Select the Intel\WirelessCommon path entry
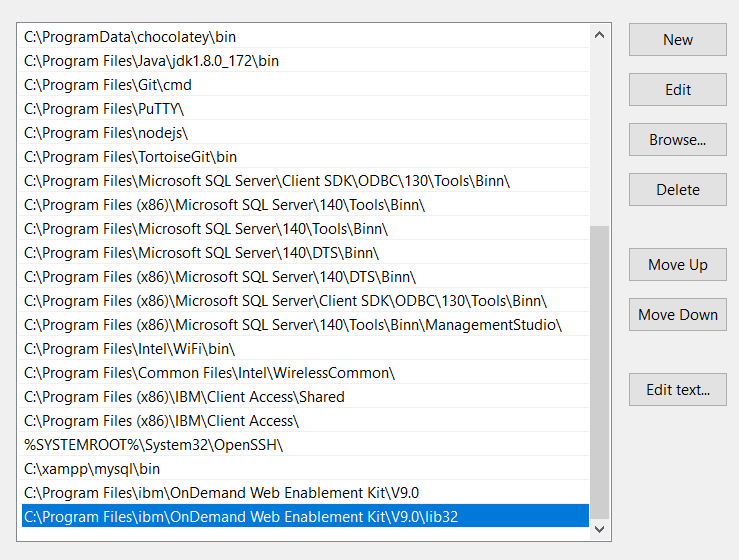739x560 pixels. coord(303,373)
